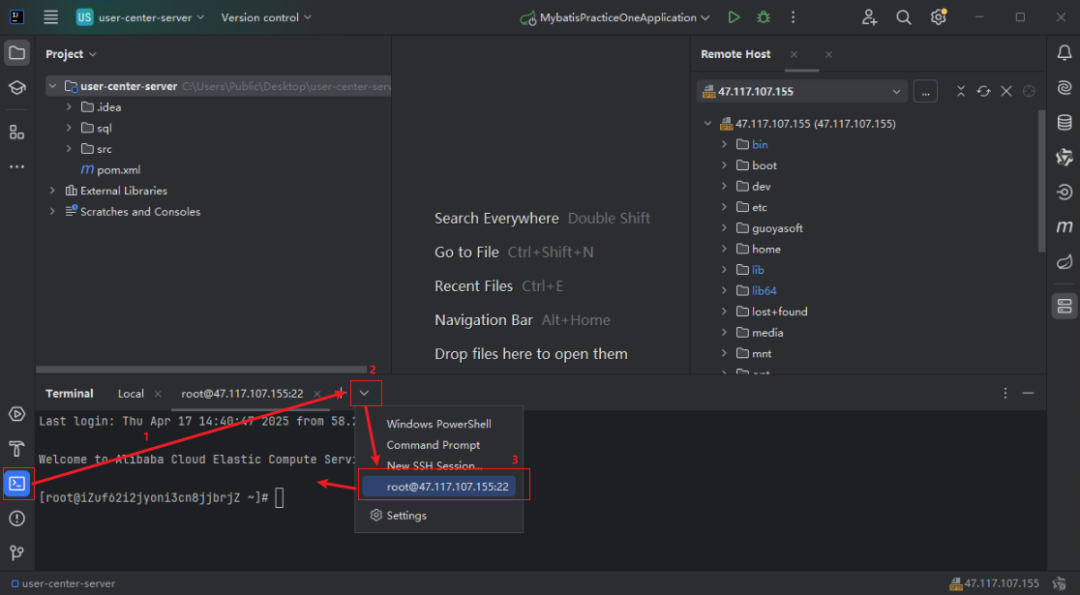The height and width of the screenshot is (595, 1080).
Task: Open pom.xml in the project tree
Action: coord(118,169)
